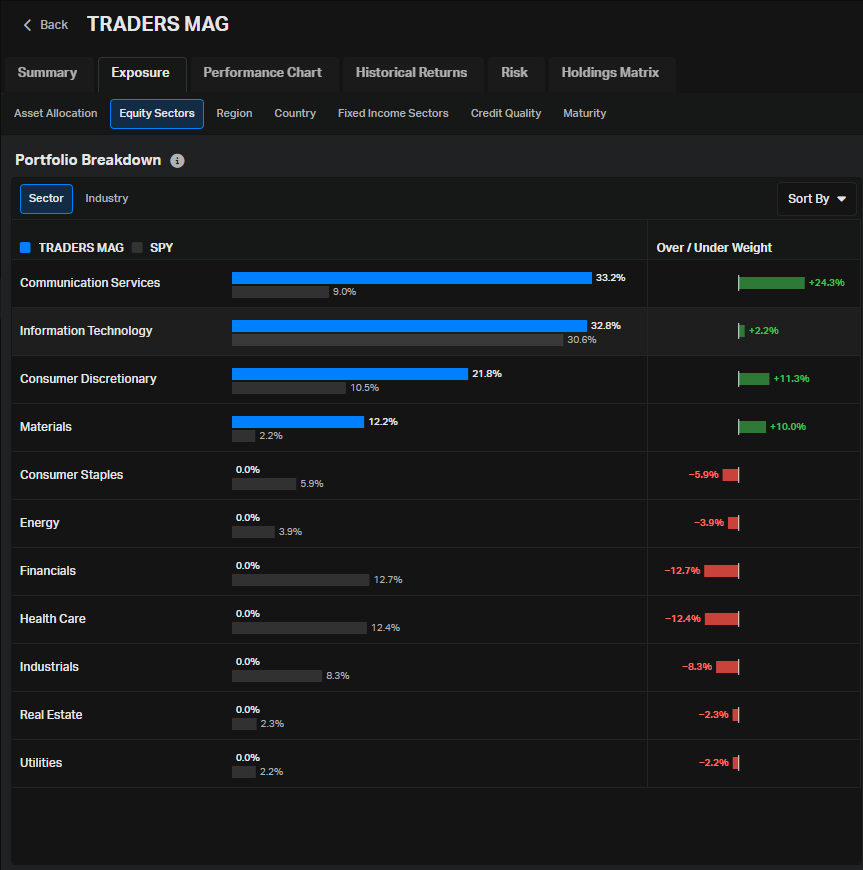
Task: Click the +11.3% overweight value
Action: pyautogui.click(x=791, y=379)
